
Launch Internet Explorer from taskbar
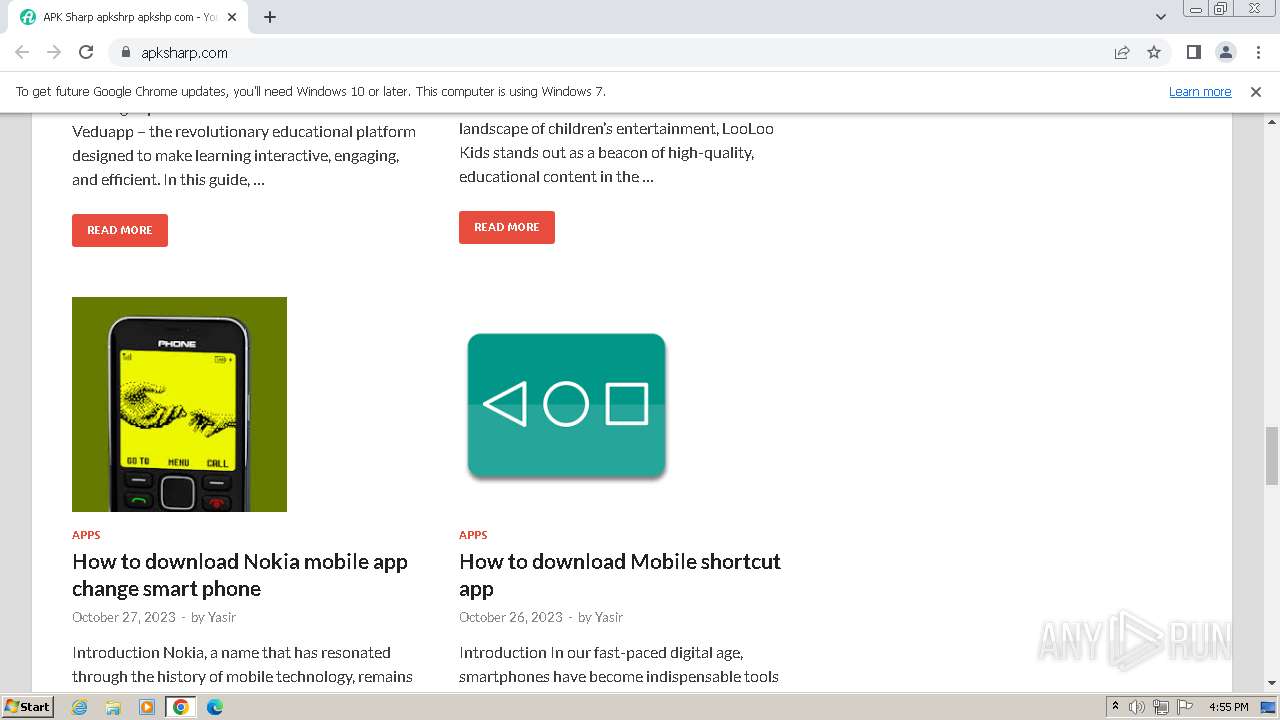80,707
